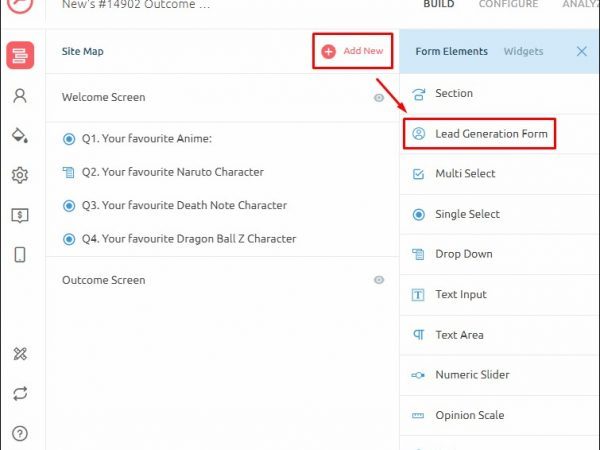
Task: Open the mobile preview sidebar icon
Action: (20, 255)
